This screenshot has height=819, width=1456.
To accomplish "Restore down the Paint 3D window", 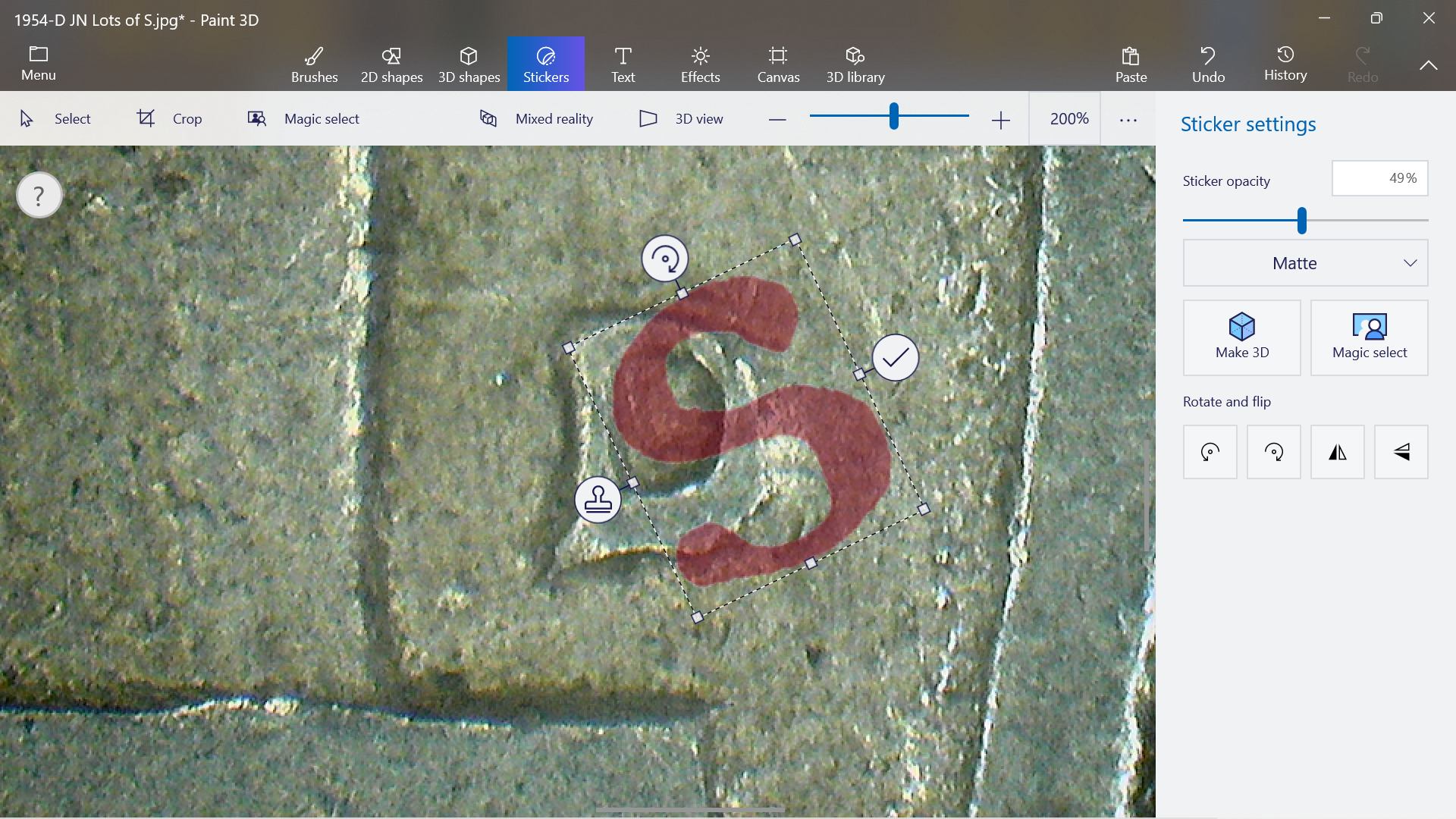I will (x=1376, y=18).
